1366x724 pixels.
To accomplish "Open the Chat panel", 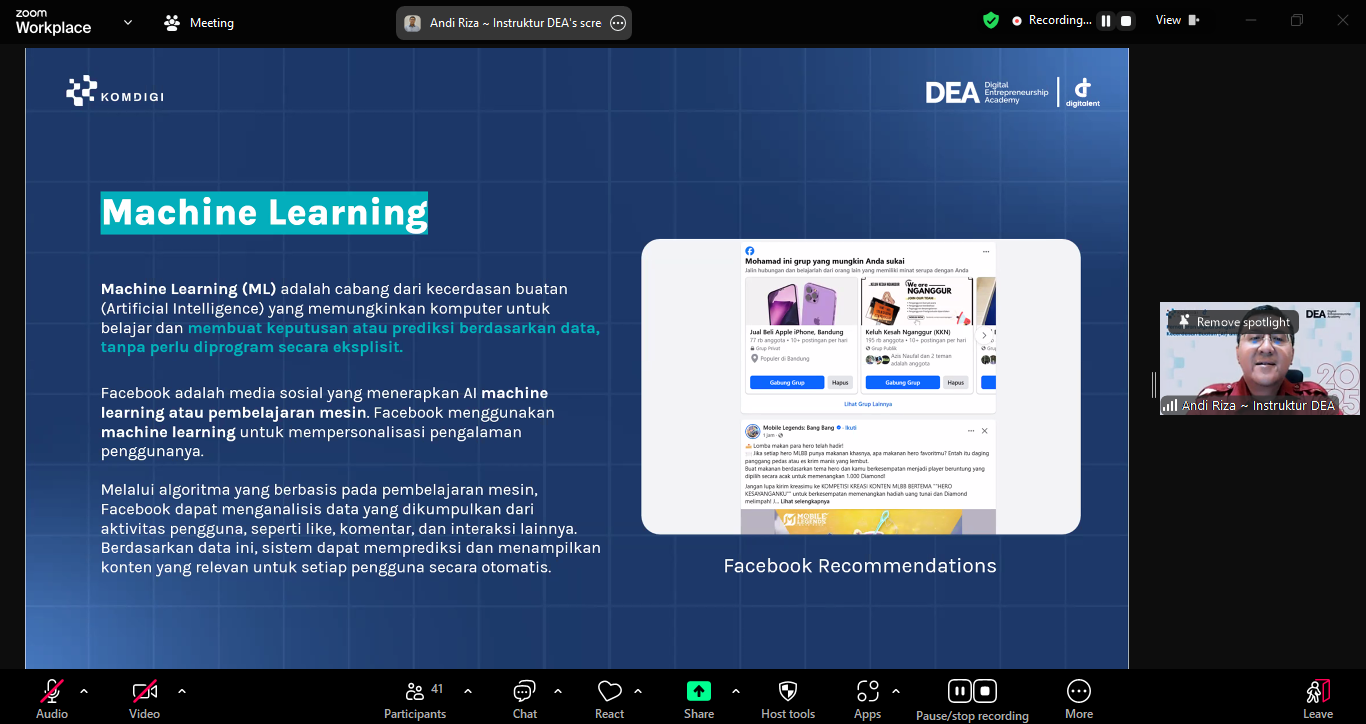I will [525, 698].
